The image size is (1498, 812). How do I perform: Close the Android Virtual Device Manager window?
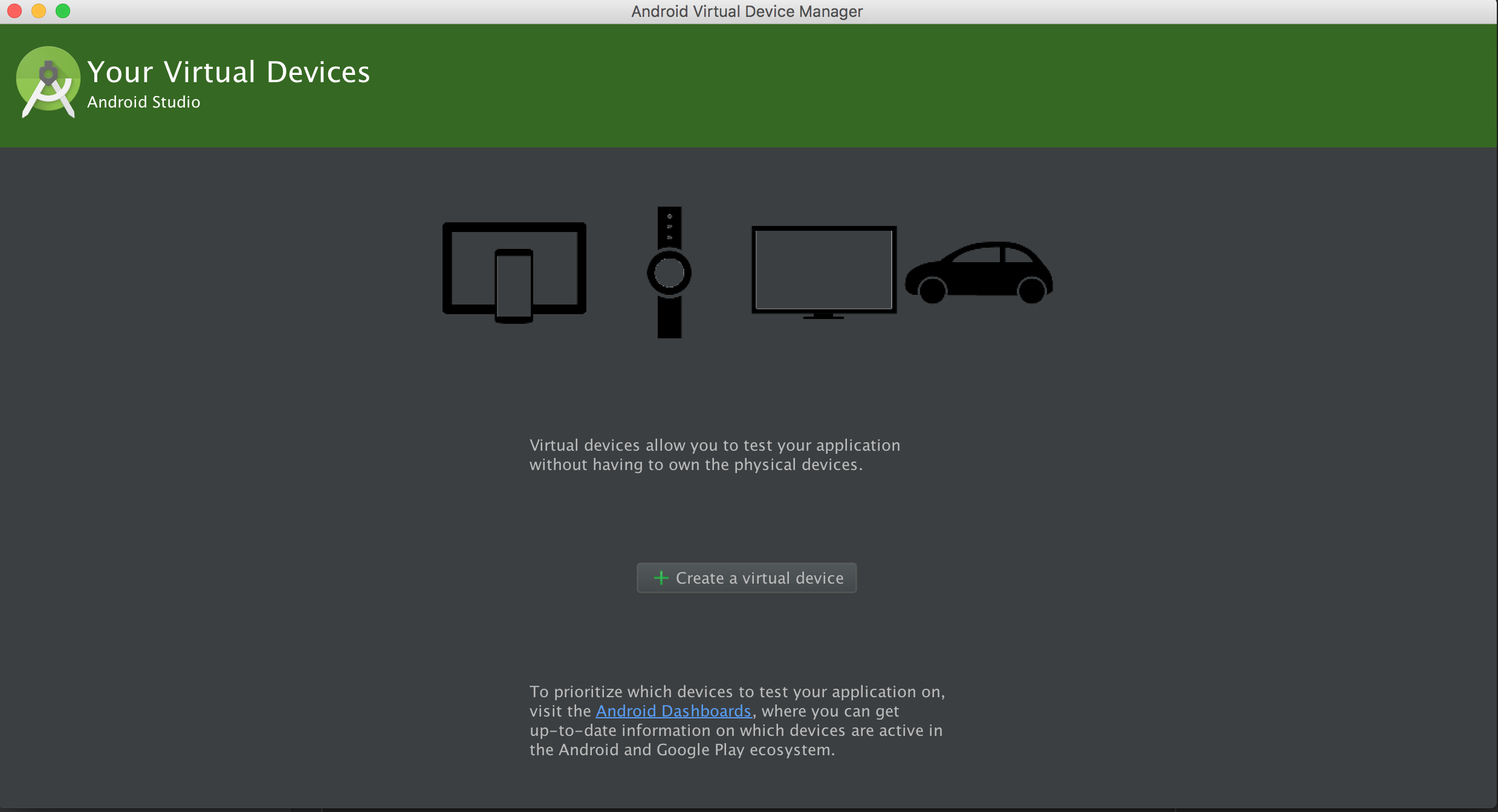[x=15, y=11]
